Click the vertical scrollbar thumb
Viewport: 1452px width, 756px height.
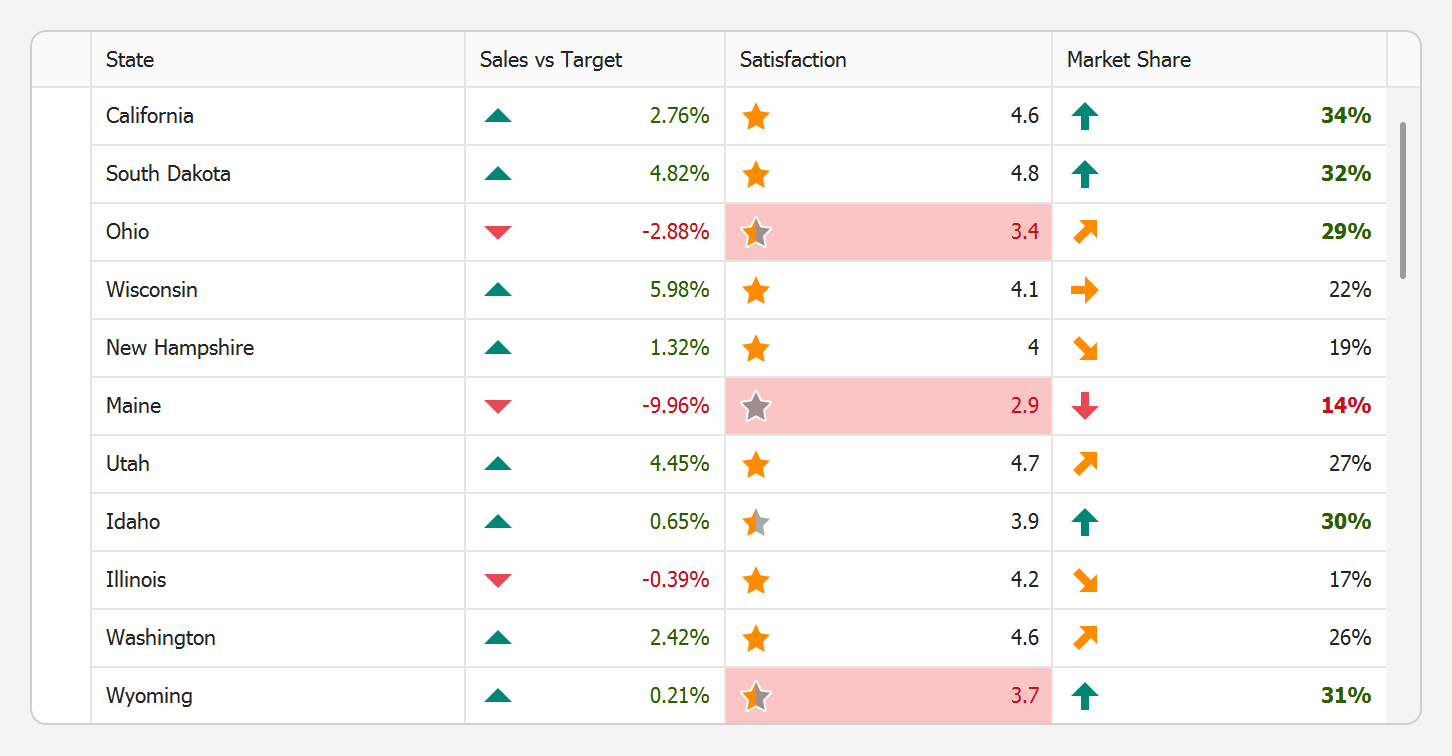1403,200
